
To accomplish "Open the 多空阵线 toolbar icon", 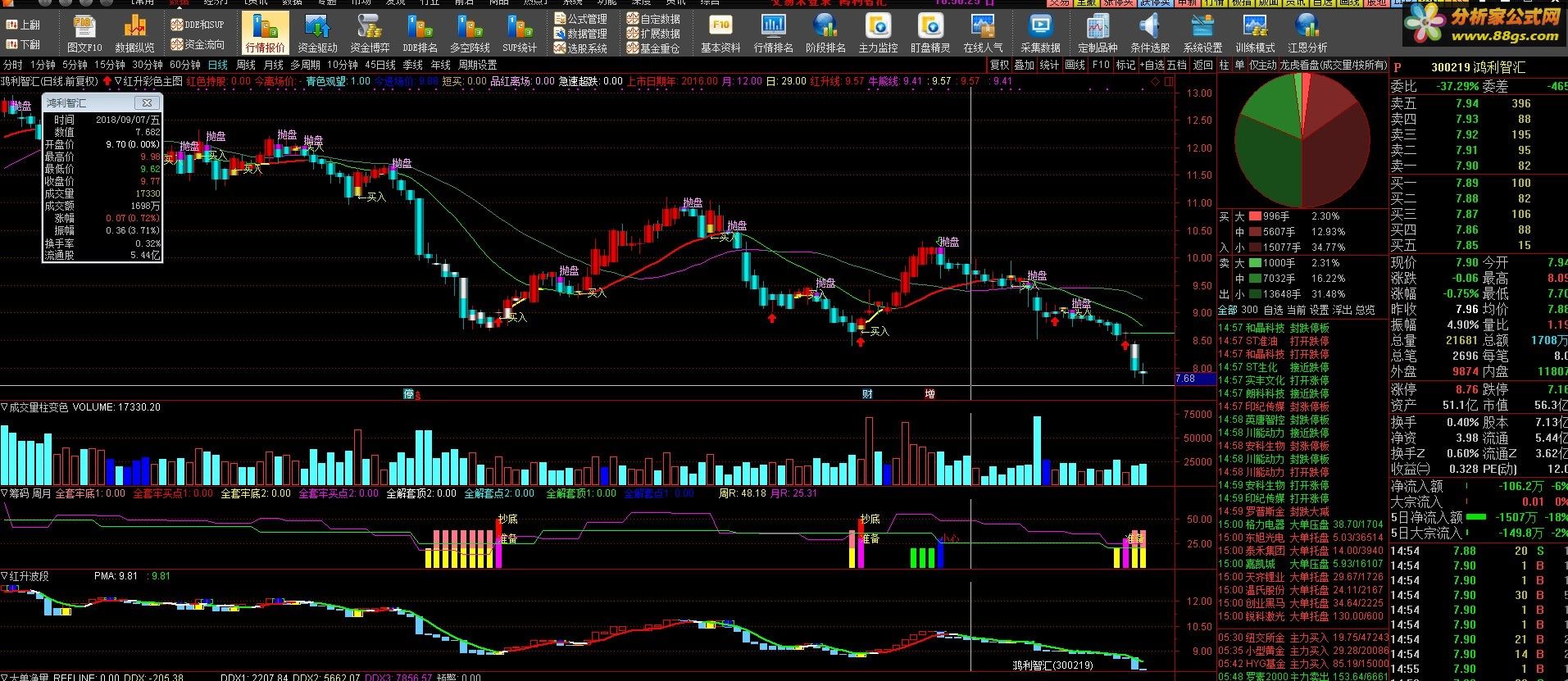I will click(470, 34).
